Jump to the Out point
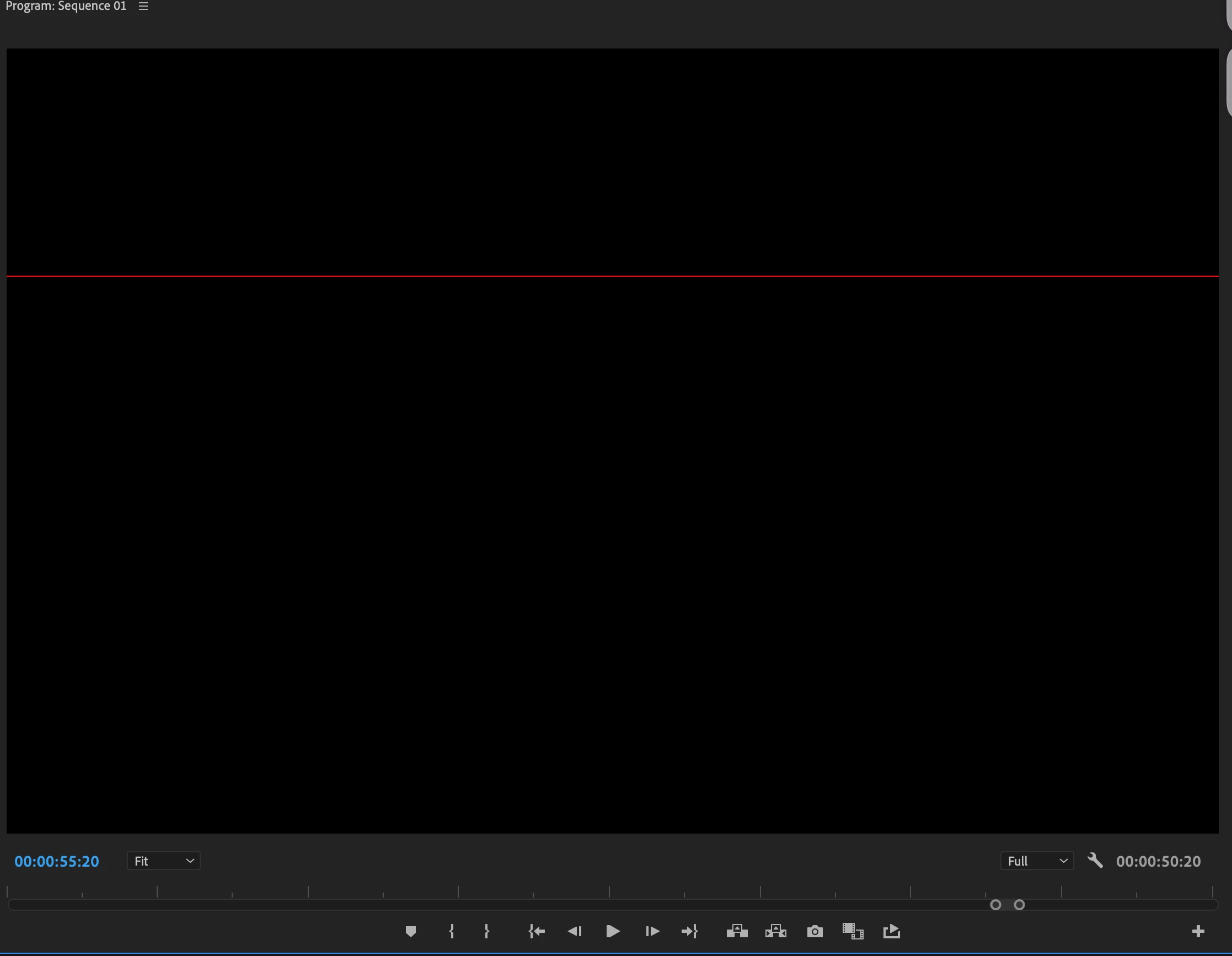The width and height of the screenshot is (1232, 956). pyautogui.click(x=690, y=931)
